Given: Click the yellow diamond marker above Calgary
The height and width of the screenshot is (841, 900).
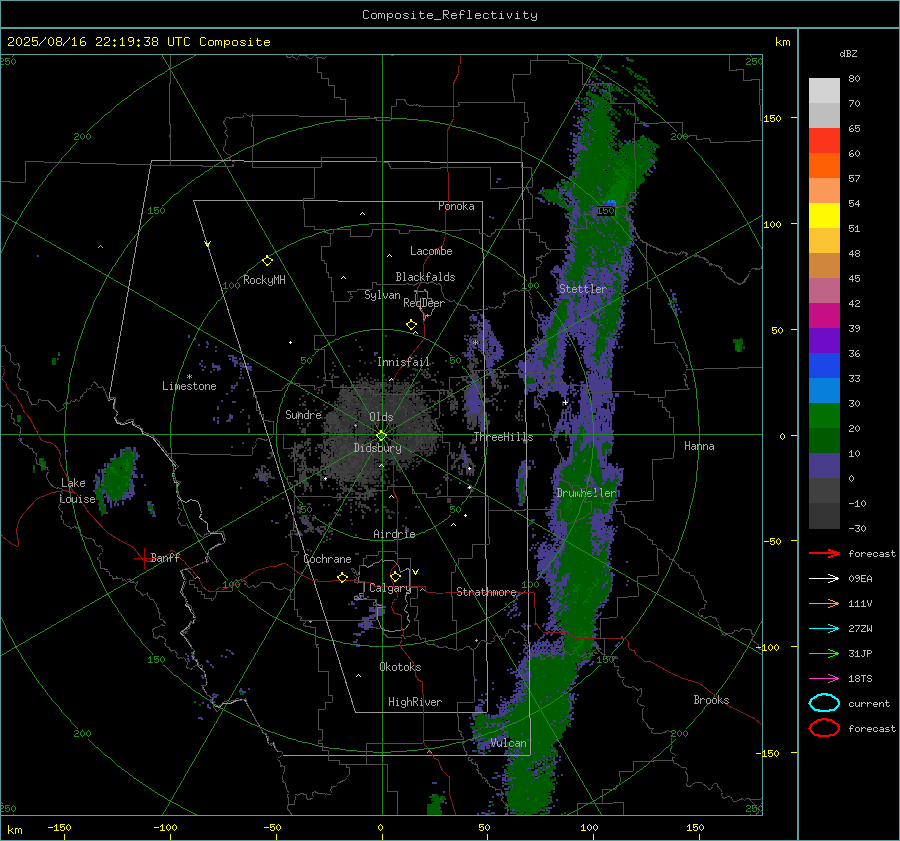Looking at the screenshot, I should [x=395, y=576].
